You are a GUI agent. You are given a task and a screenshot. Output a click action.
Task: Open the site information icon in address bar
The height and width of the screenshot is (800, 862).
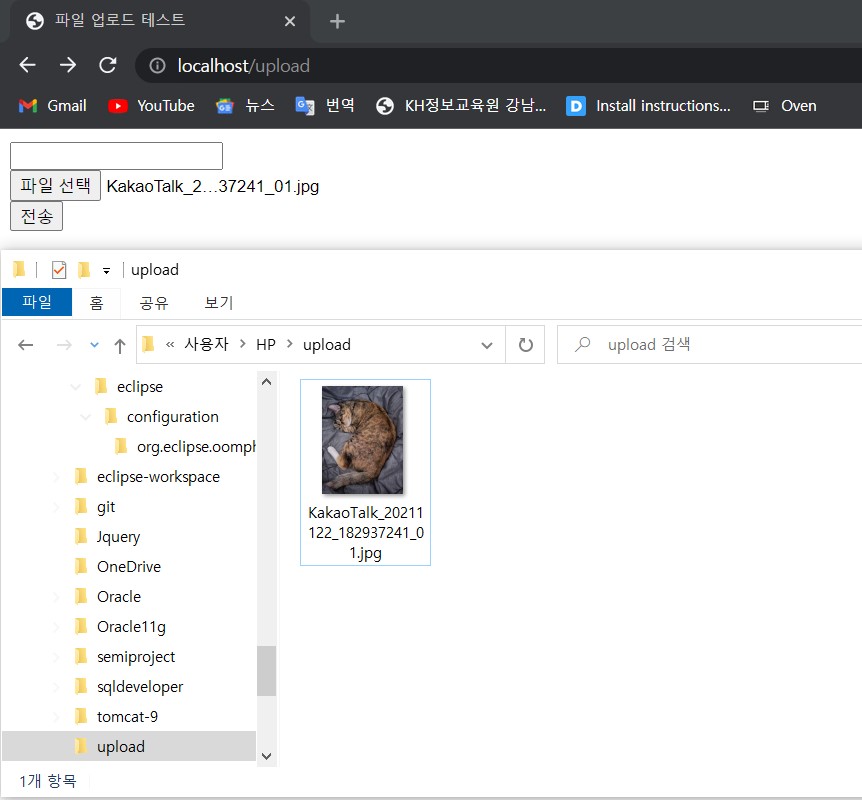point(157,66)
